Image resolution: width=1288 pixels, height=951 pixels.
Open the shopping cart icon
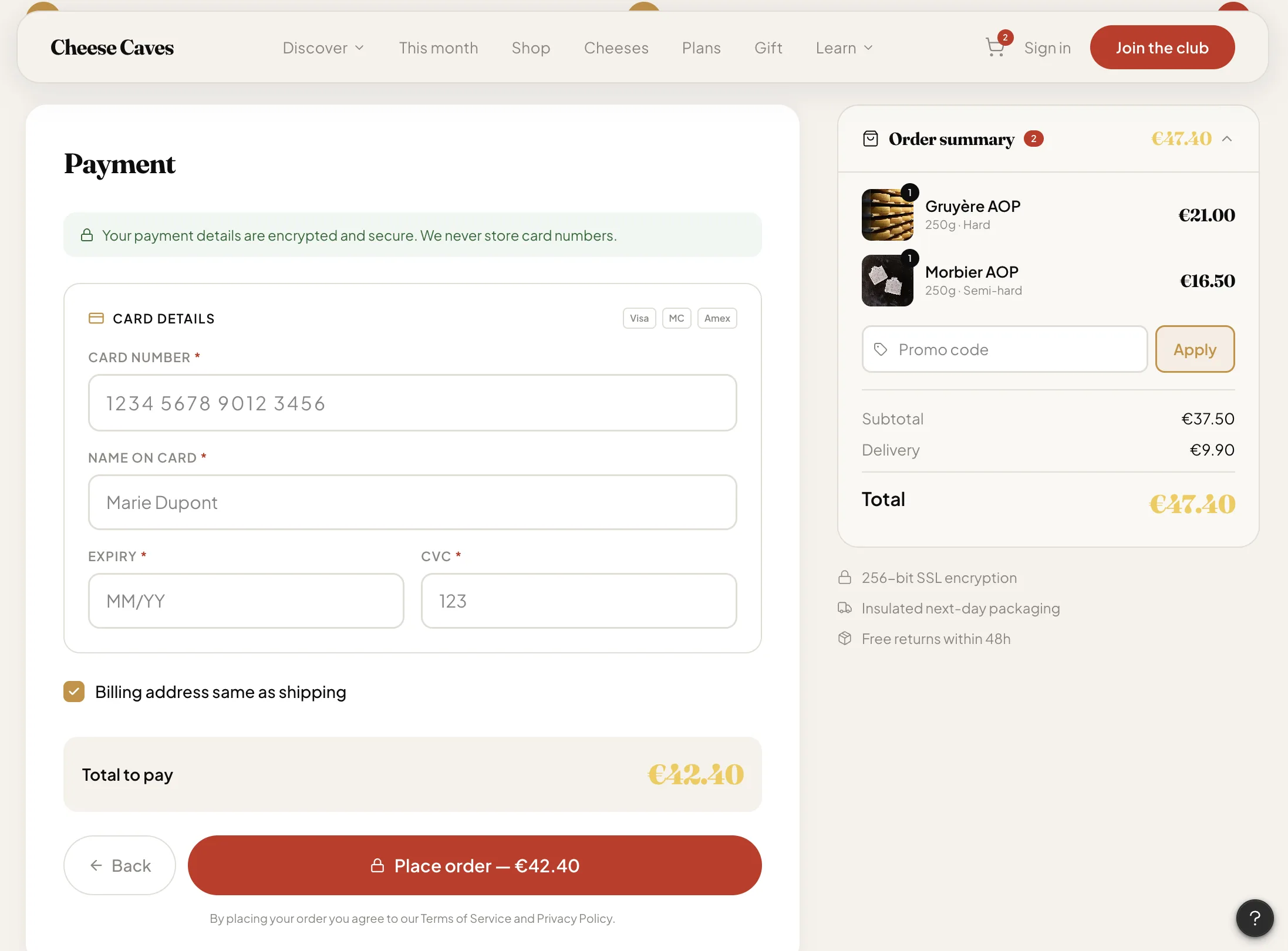click(x=994, y=47)
